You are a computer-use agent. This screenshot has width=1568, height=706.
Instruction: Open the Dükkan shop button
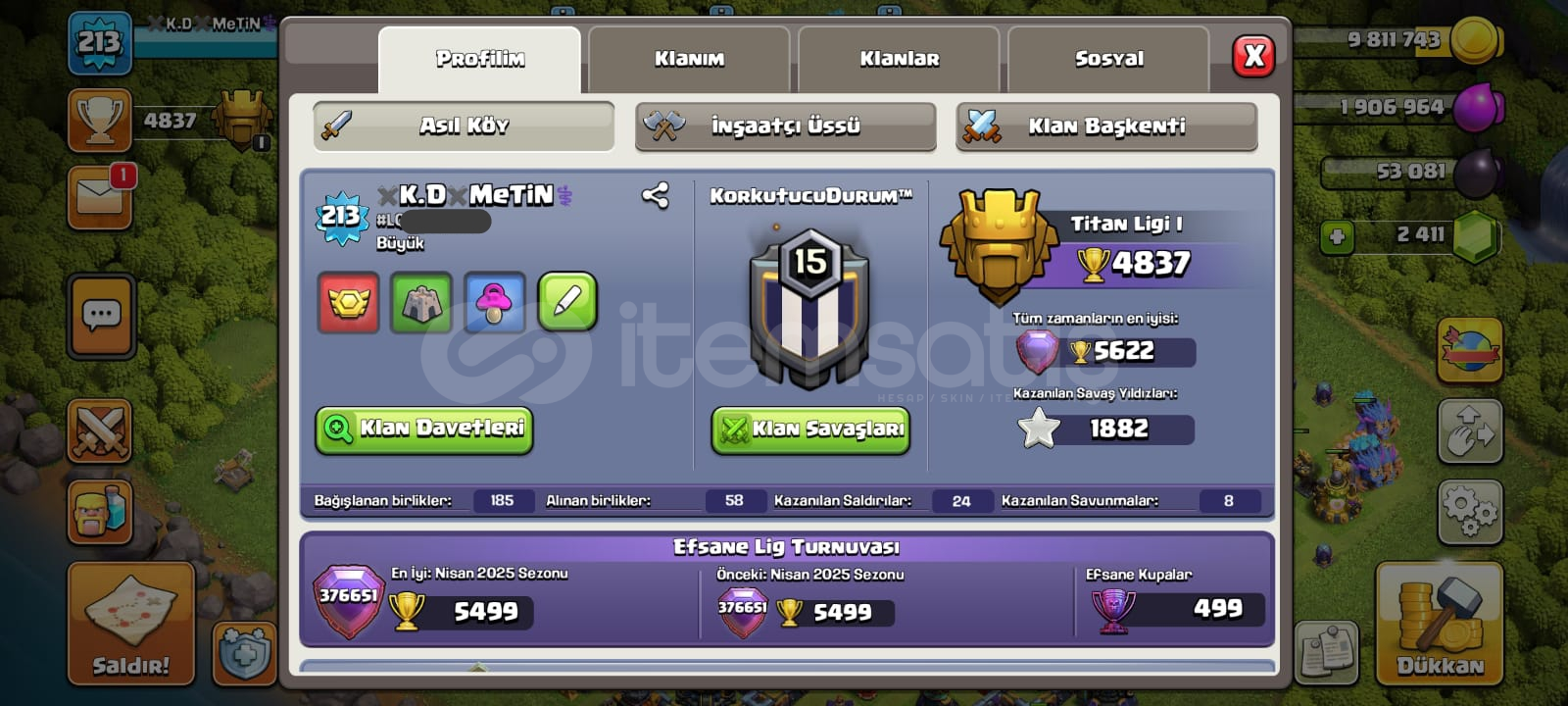[x=1439, y=623]
